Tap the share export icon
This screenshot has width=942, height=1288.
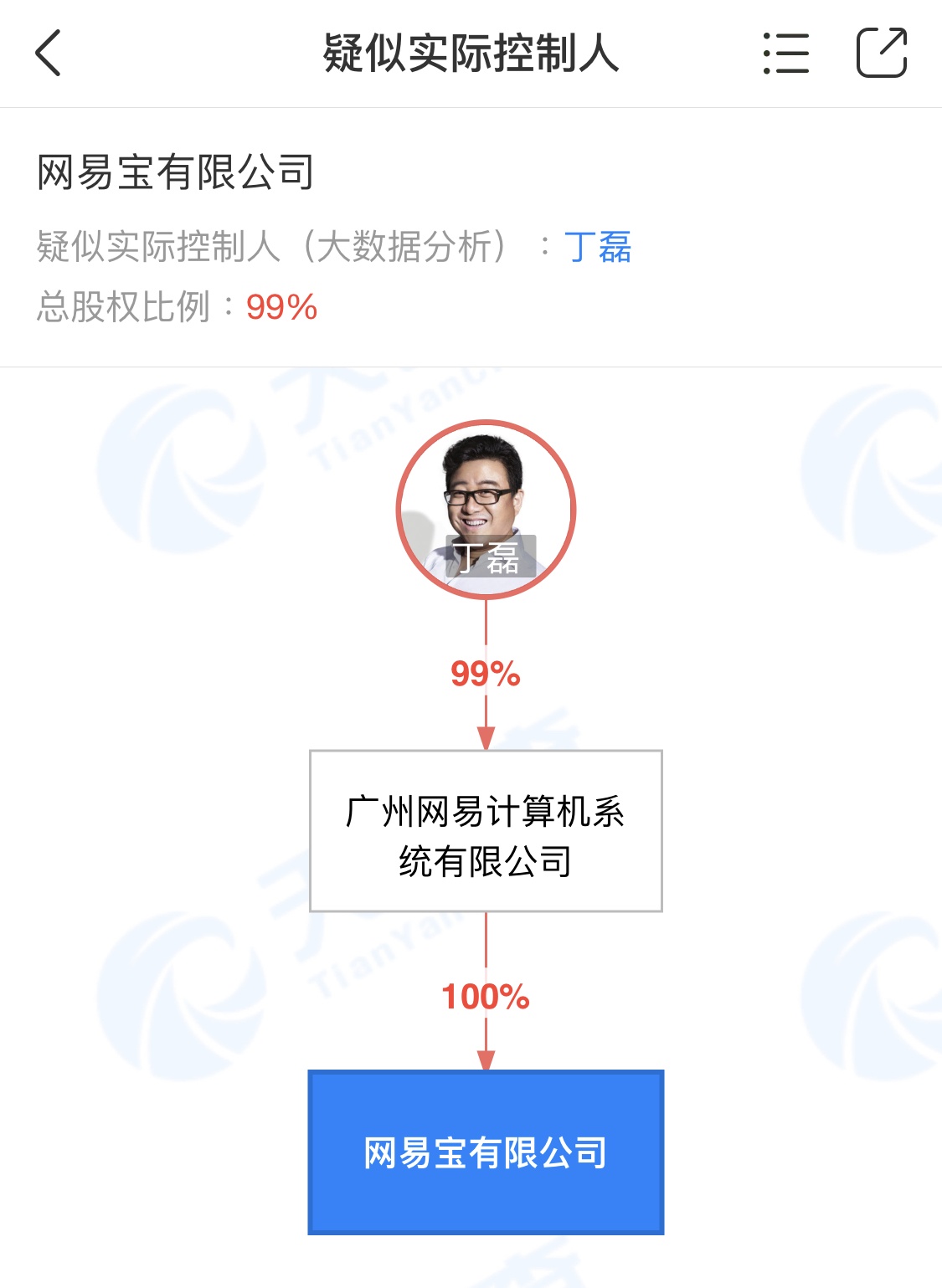click(x=882, y=53)
